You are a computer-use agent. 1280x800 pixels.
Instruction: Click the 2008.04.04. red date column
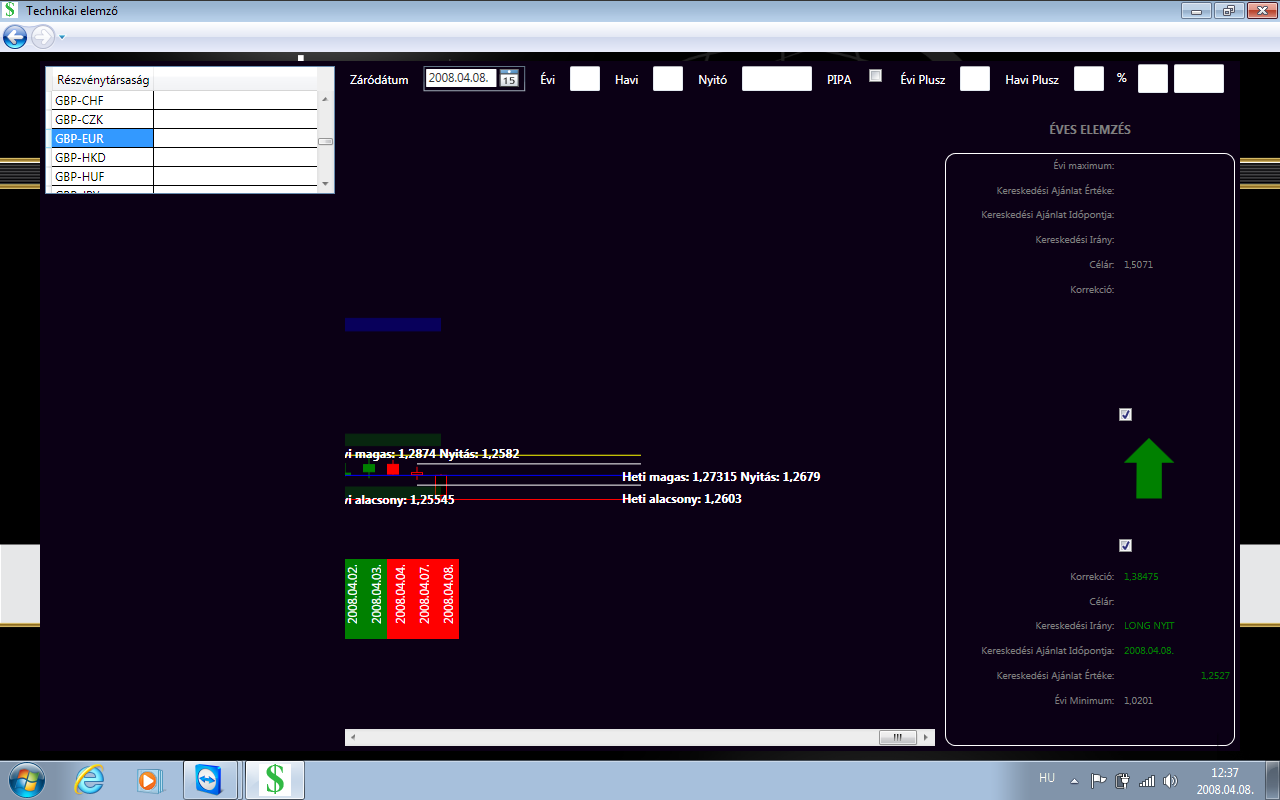click(x=399, y=598)
